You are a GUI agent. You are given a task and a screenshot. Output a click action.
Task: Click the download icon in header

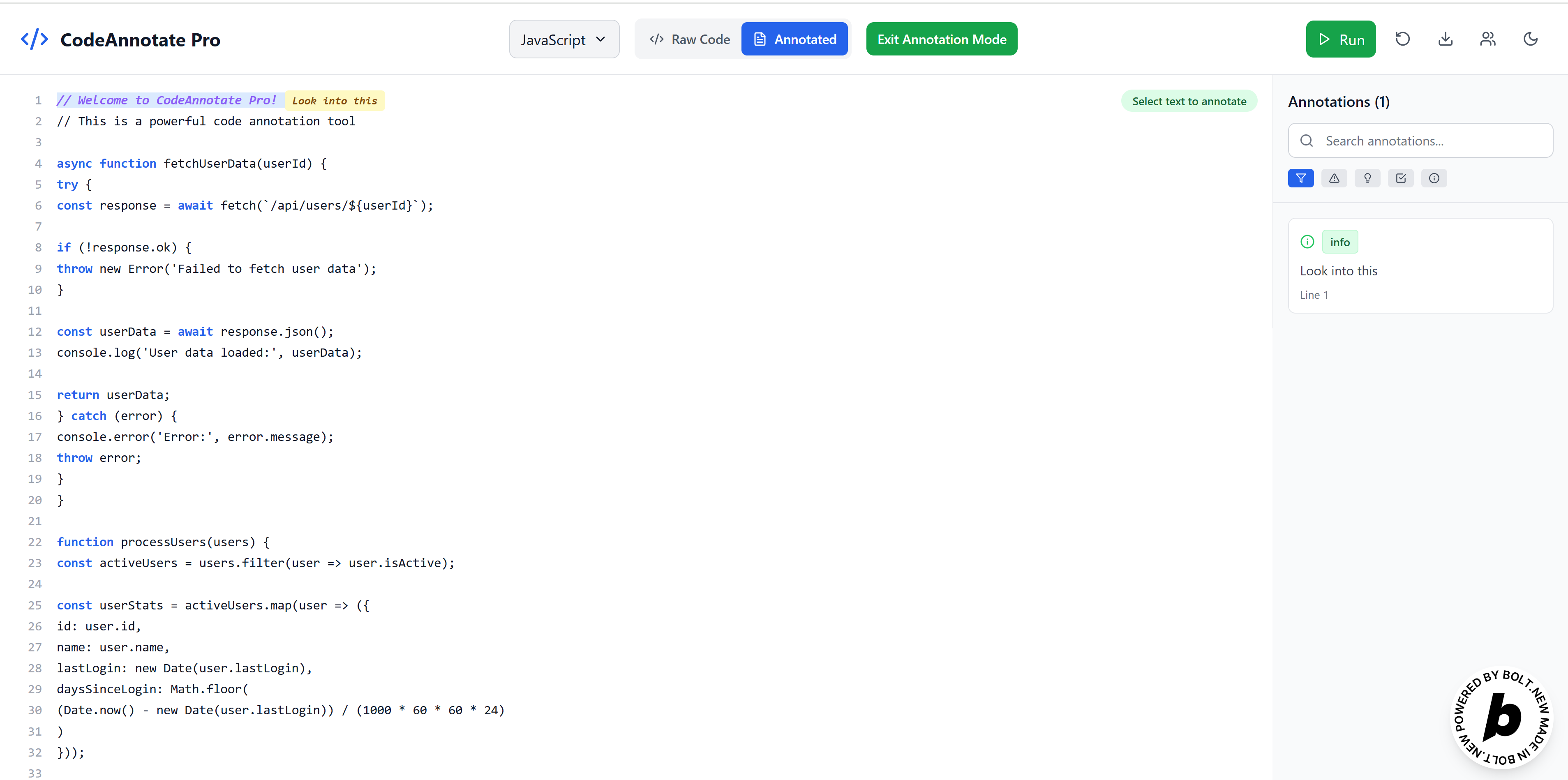pos(1445,39)
